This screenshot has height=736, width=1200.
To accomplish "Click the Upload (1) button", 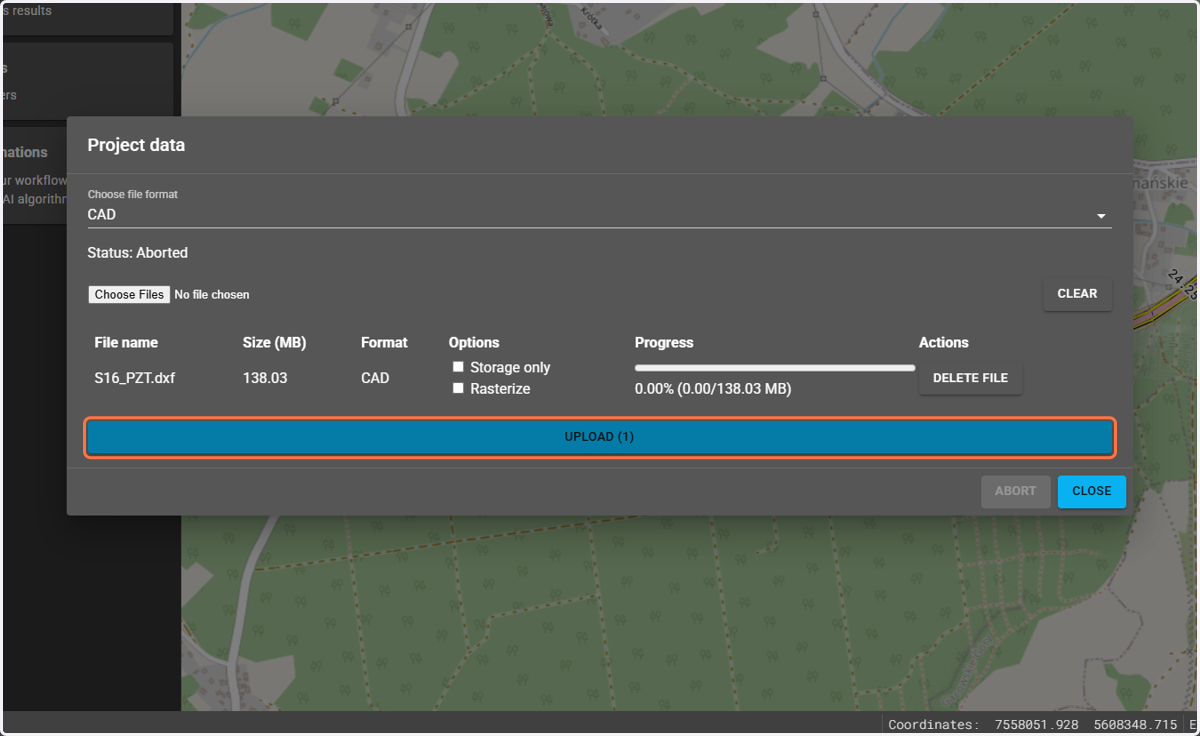I will tap(599, 437).
